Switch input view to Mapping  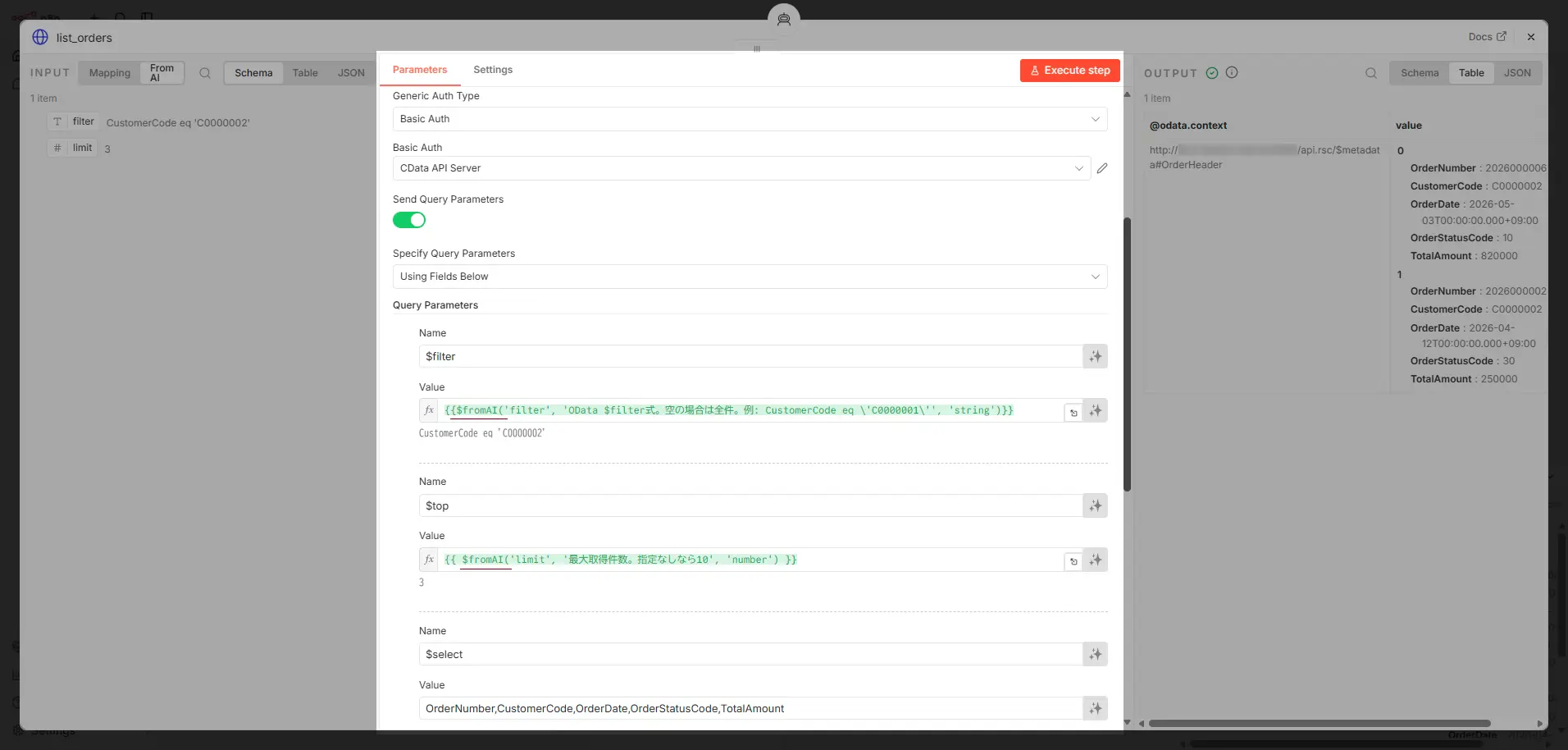110,73
